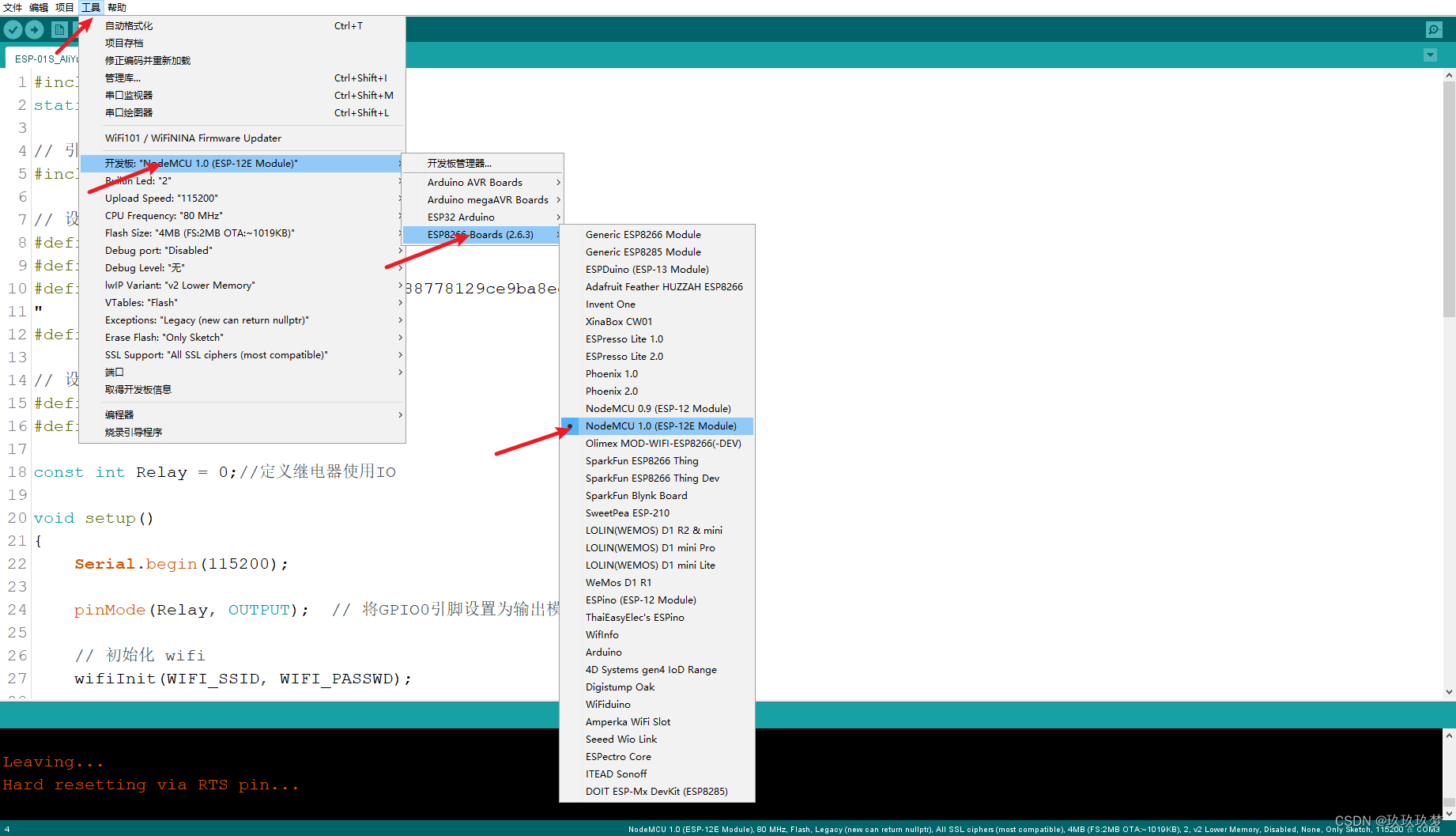The image size is (1456, 836).
Task: Select 自动格式化 menu entry
Action: pos(242,26)
